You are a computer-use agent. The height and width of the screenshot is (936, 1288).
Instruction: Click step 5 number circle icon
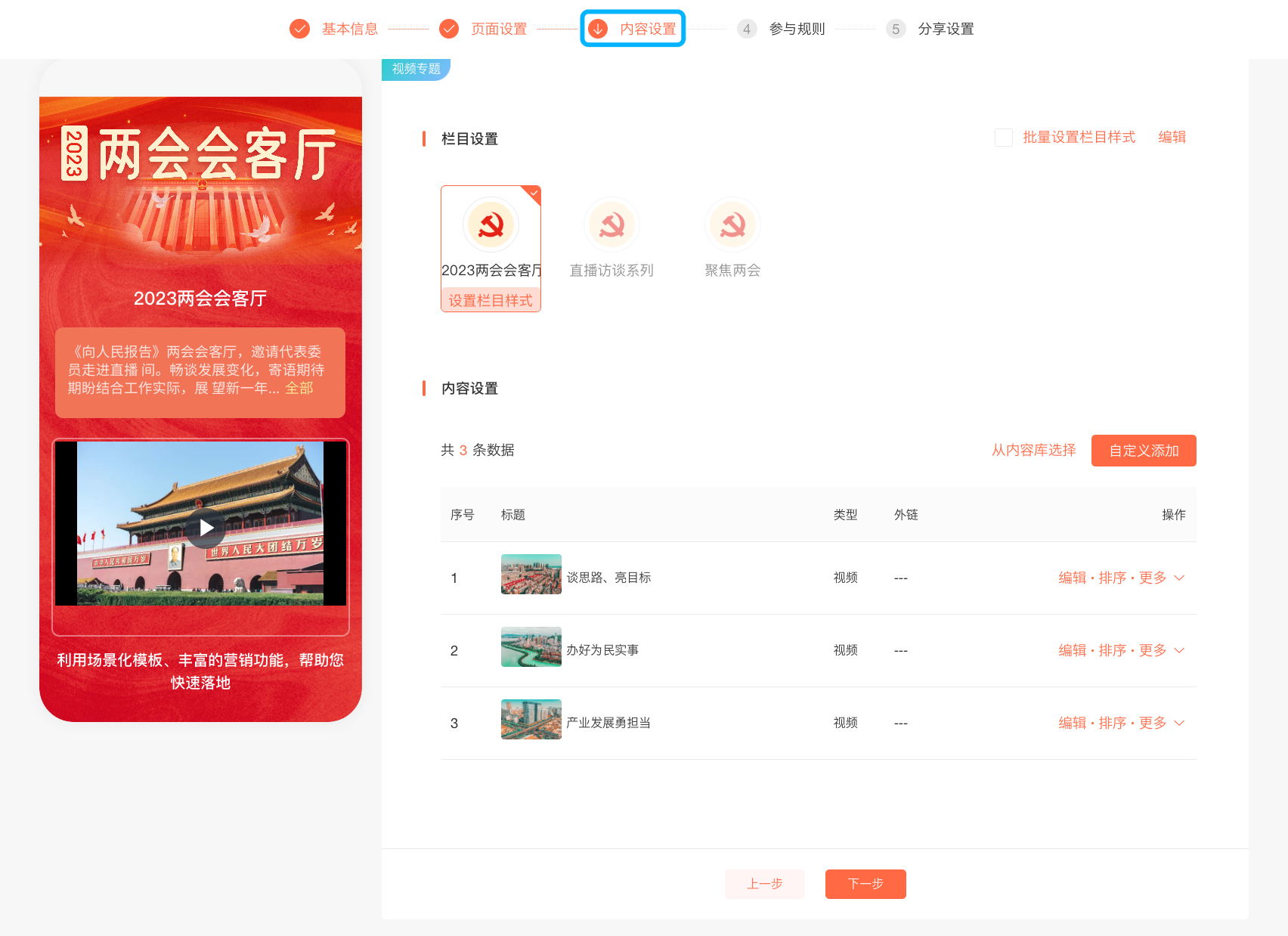pyautogui.click(x=896, y=29)
